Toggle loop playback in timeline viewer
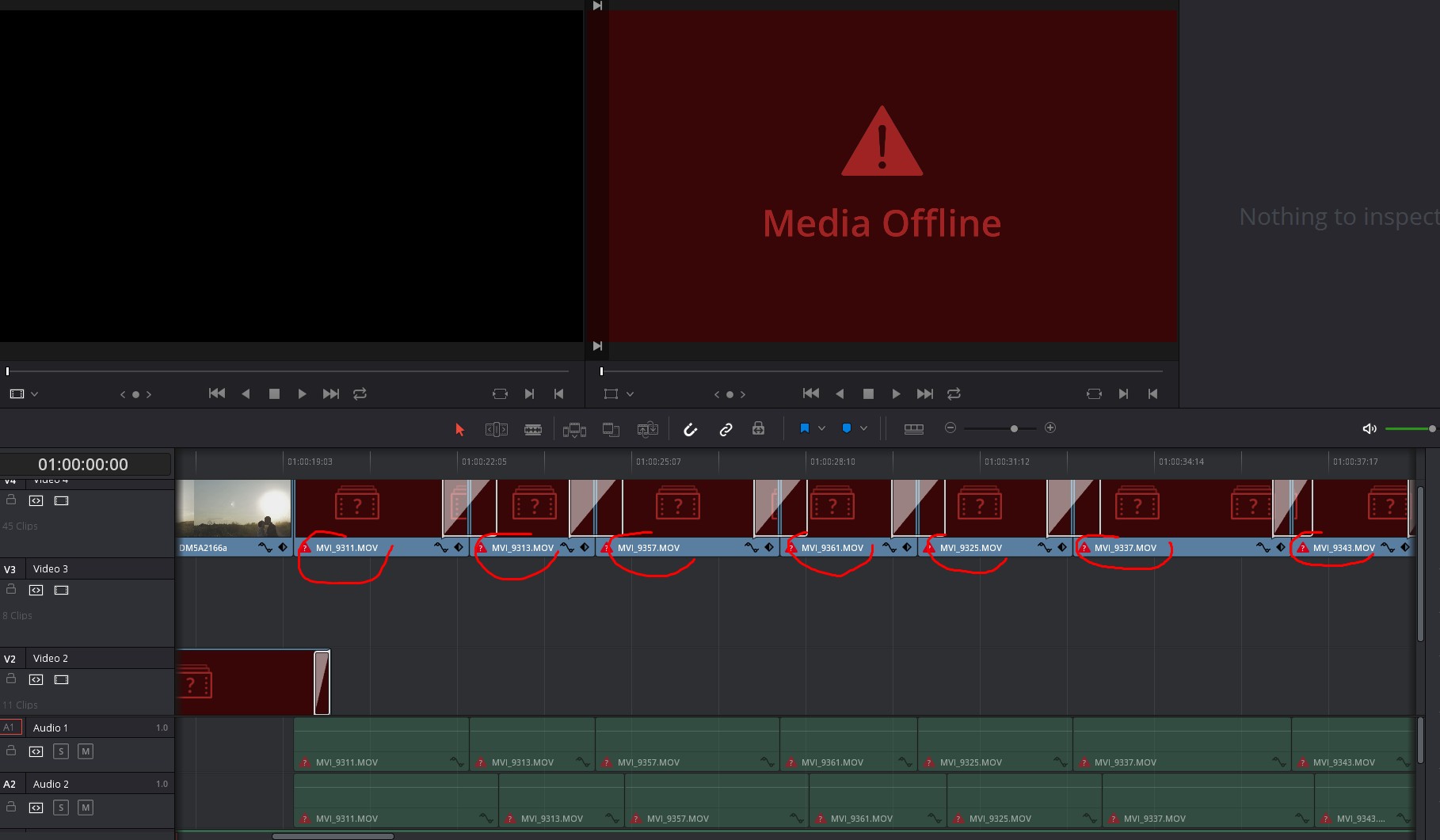1440x840 pixels. click(x=954, y=393)
